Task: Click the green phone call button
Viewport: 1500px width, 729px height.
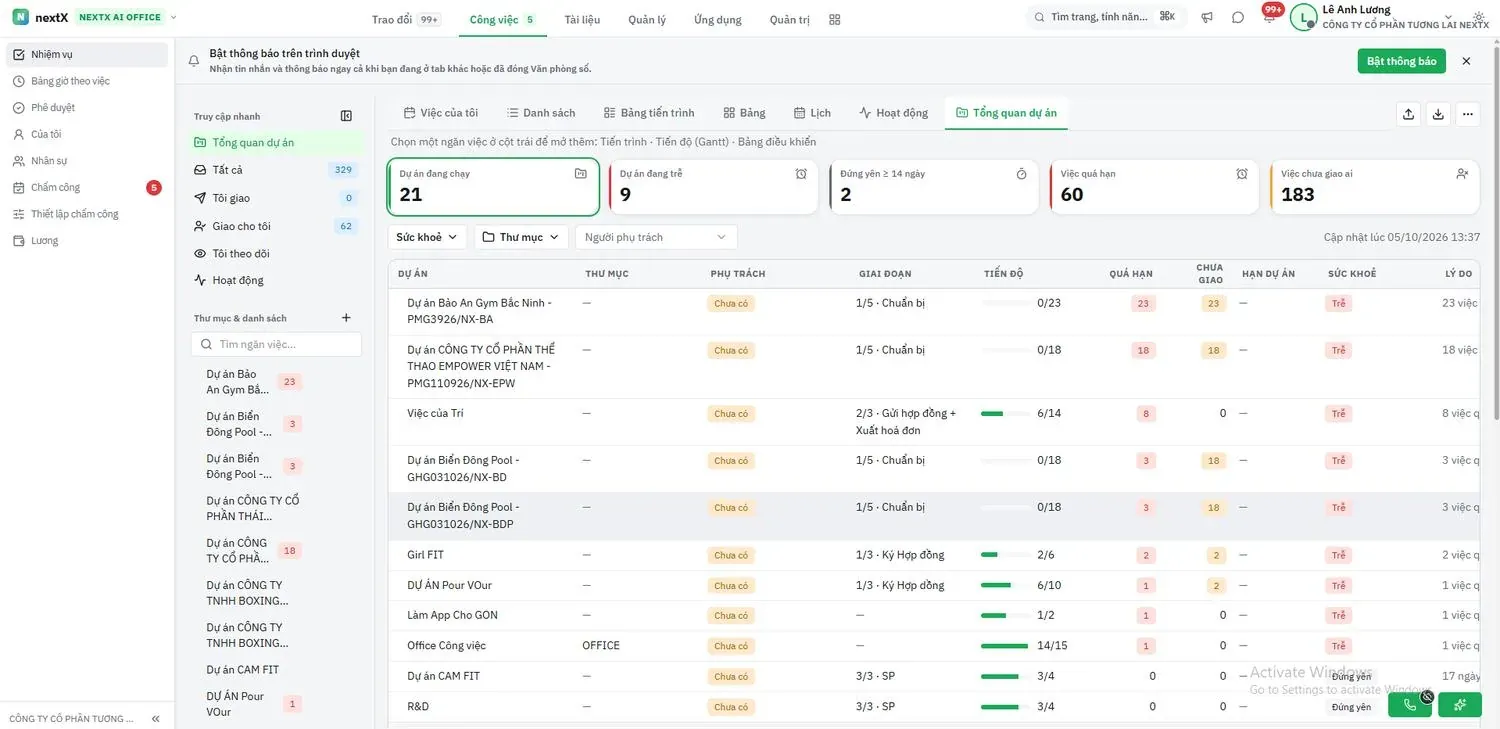Action: [1410, 705]
